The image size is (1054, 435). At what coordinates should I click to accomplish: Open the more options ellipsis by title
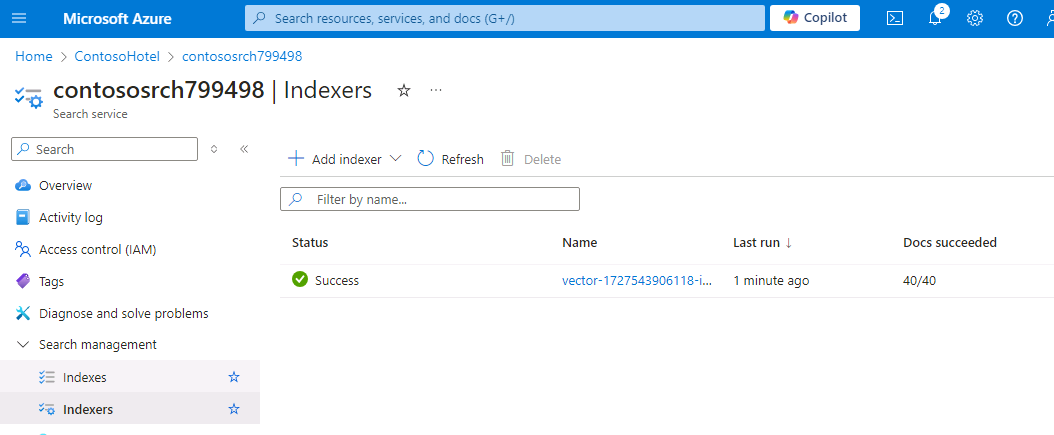coord(436,90)
